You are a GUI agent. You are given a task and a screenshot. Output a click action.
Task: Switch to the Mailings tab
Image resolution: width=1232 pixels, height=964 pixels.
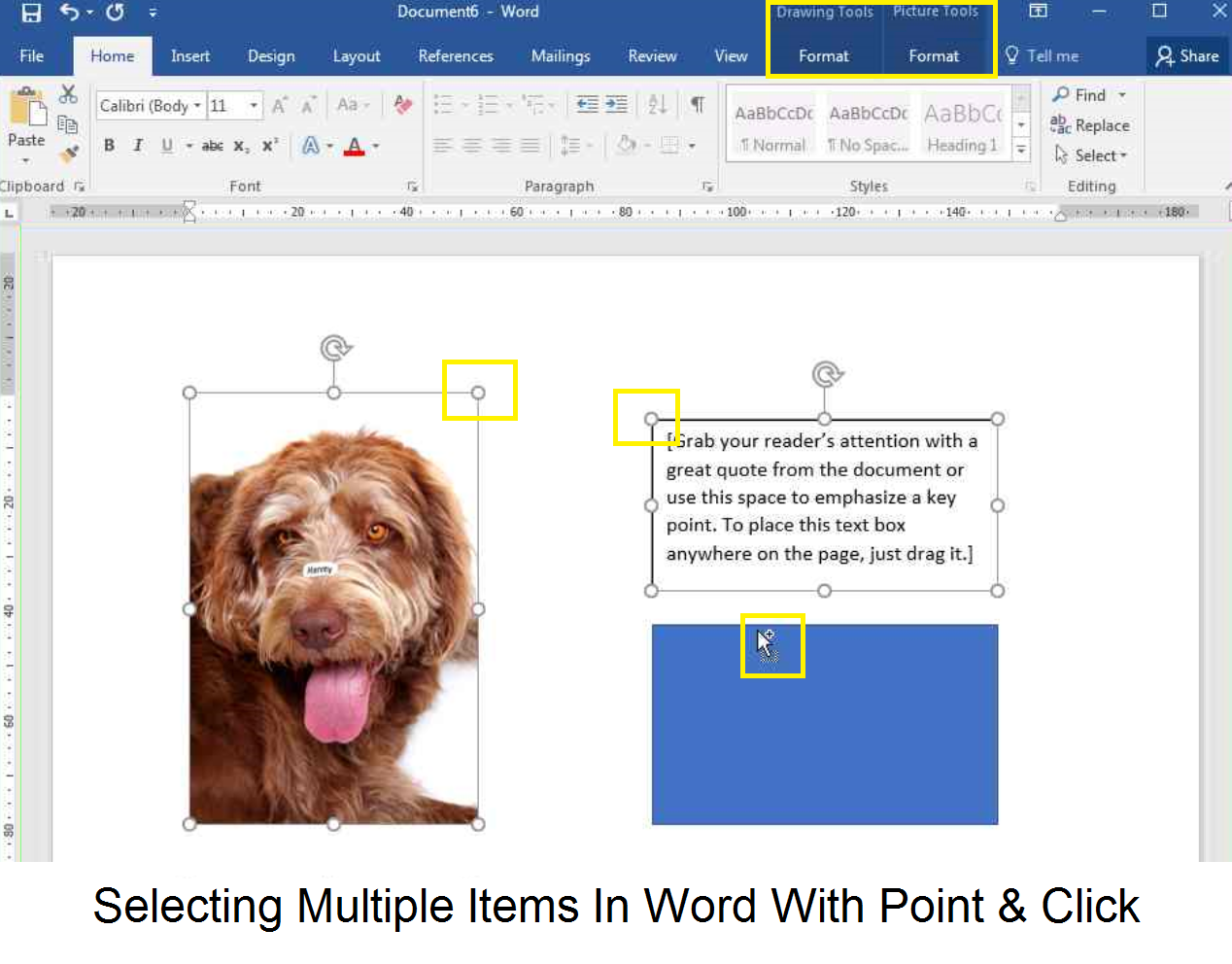click(561, 55)
